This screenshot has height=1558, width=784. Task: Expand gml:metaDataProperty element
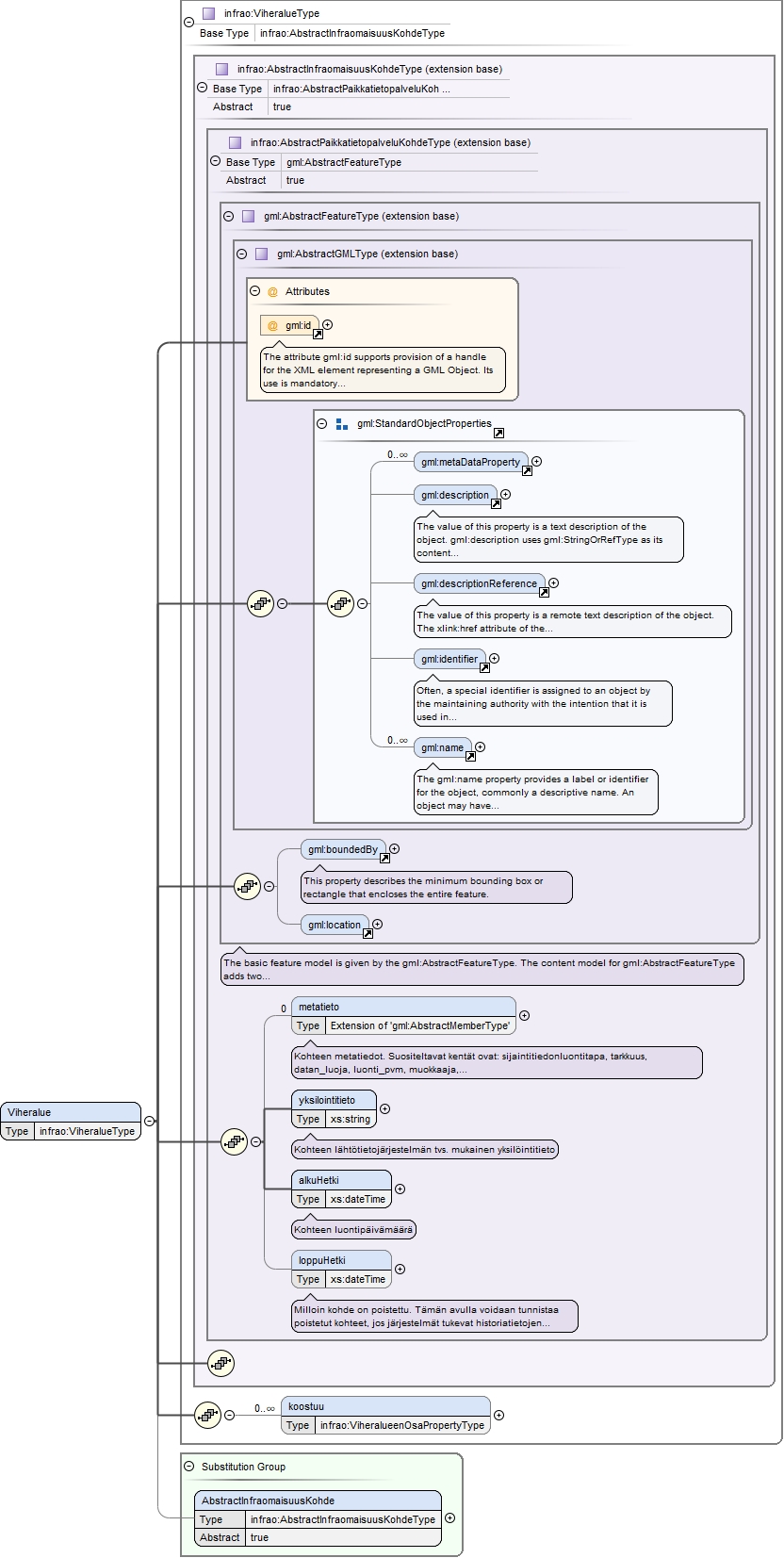[x=536, y=462]
